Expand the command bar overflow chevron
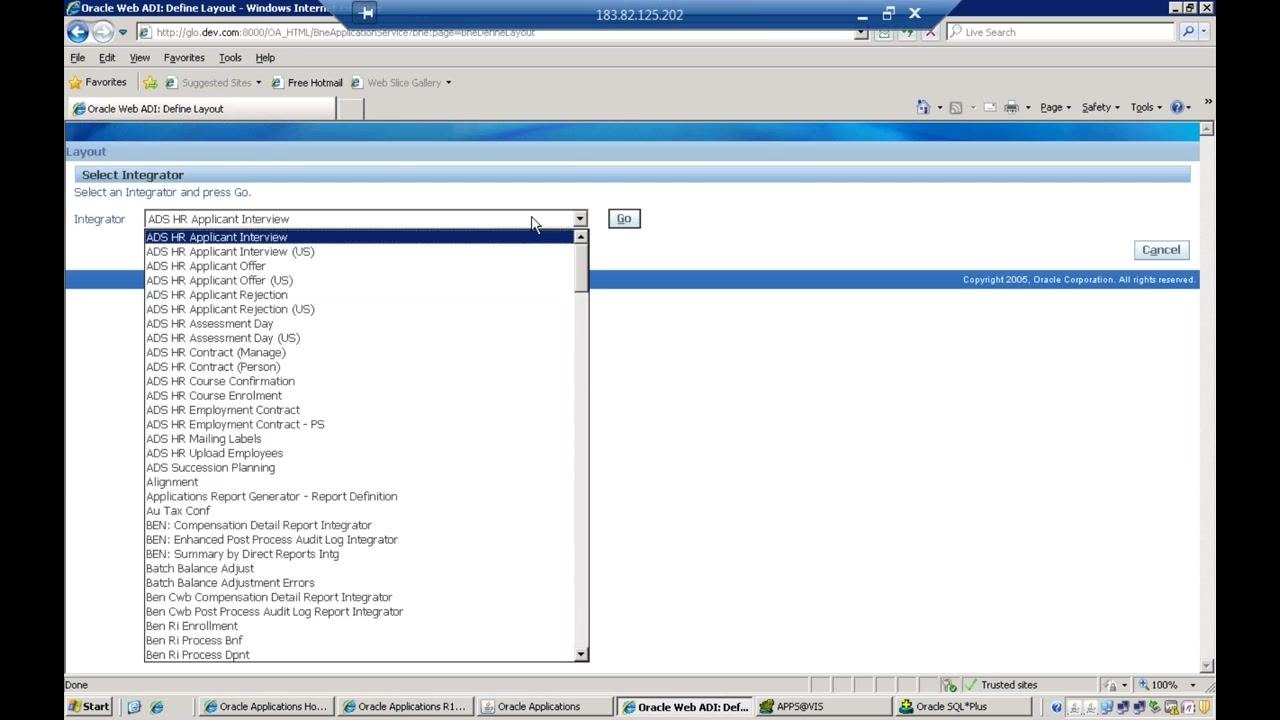This screenshot has width=1280, height=720. (x=1208, y=102)
